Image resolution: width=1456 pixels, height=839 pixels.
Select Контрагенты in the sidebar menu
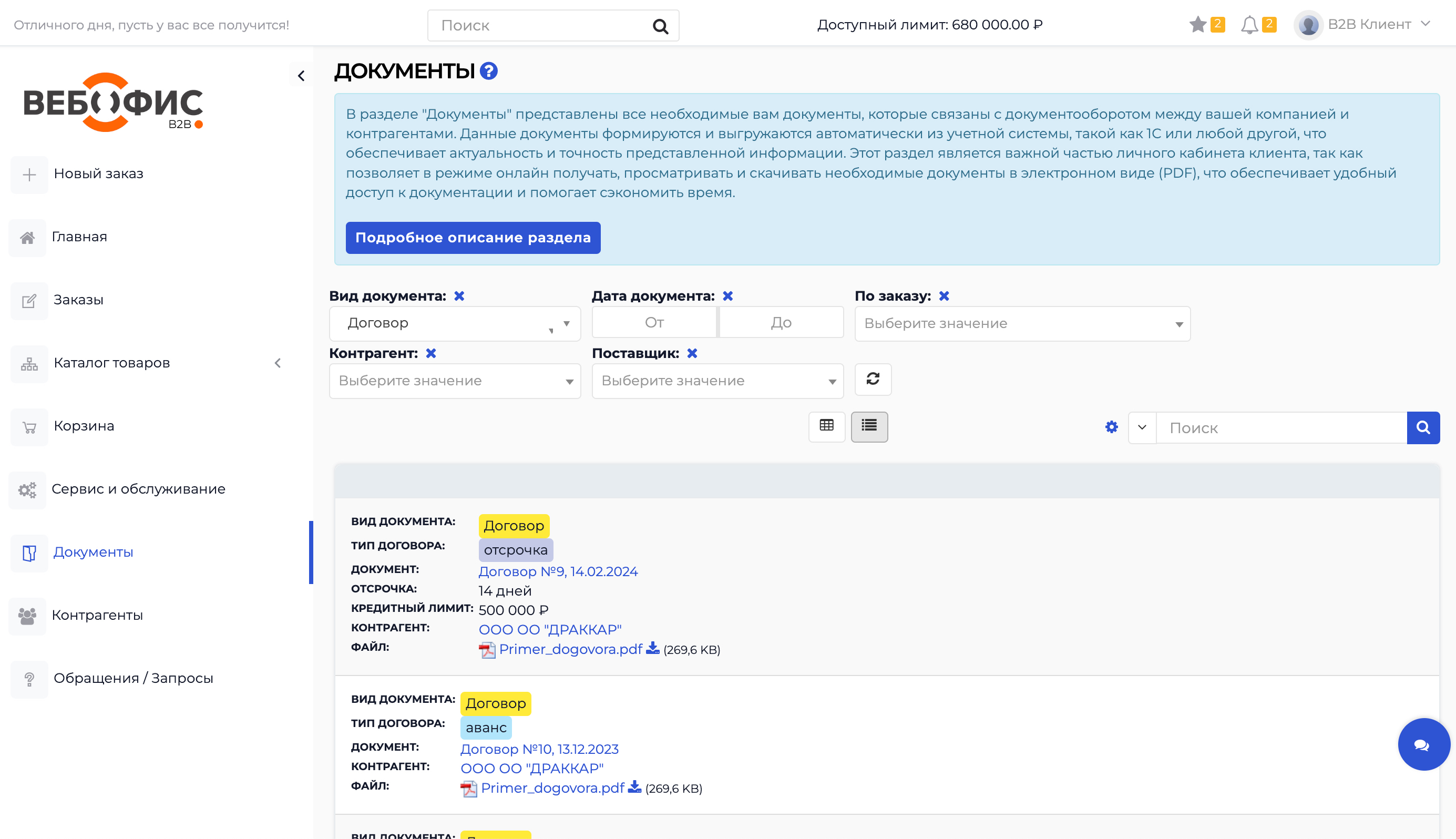coord(97,615)
